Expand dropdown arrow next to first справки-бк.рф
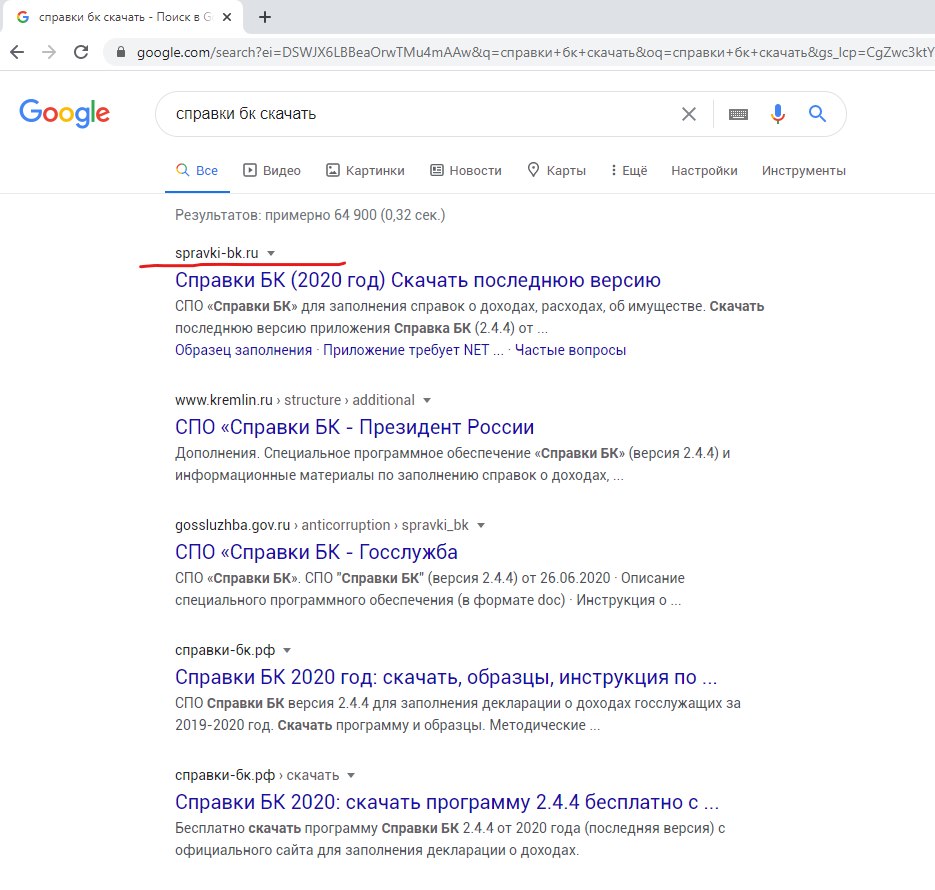This screenshot has height=890, width=935. click(x=287, y=650)
